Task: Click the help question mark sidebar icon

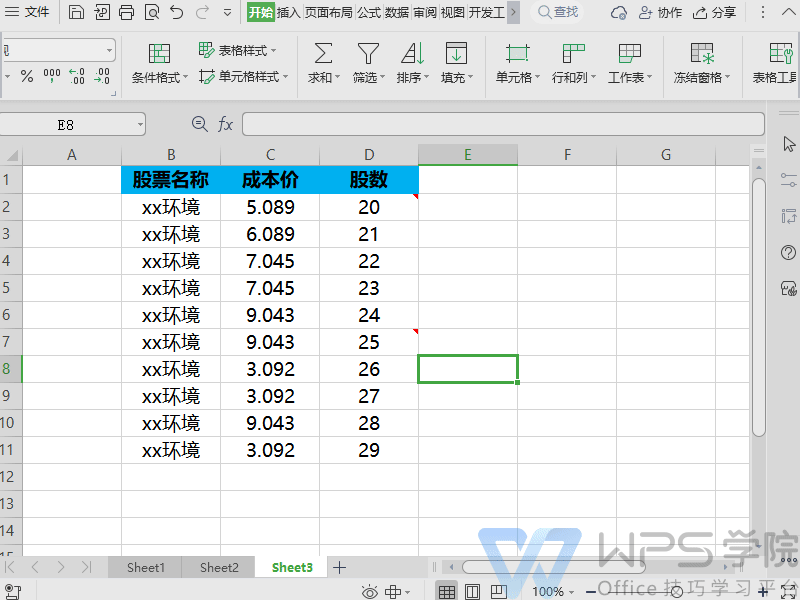Action: [788, 253]
